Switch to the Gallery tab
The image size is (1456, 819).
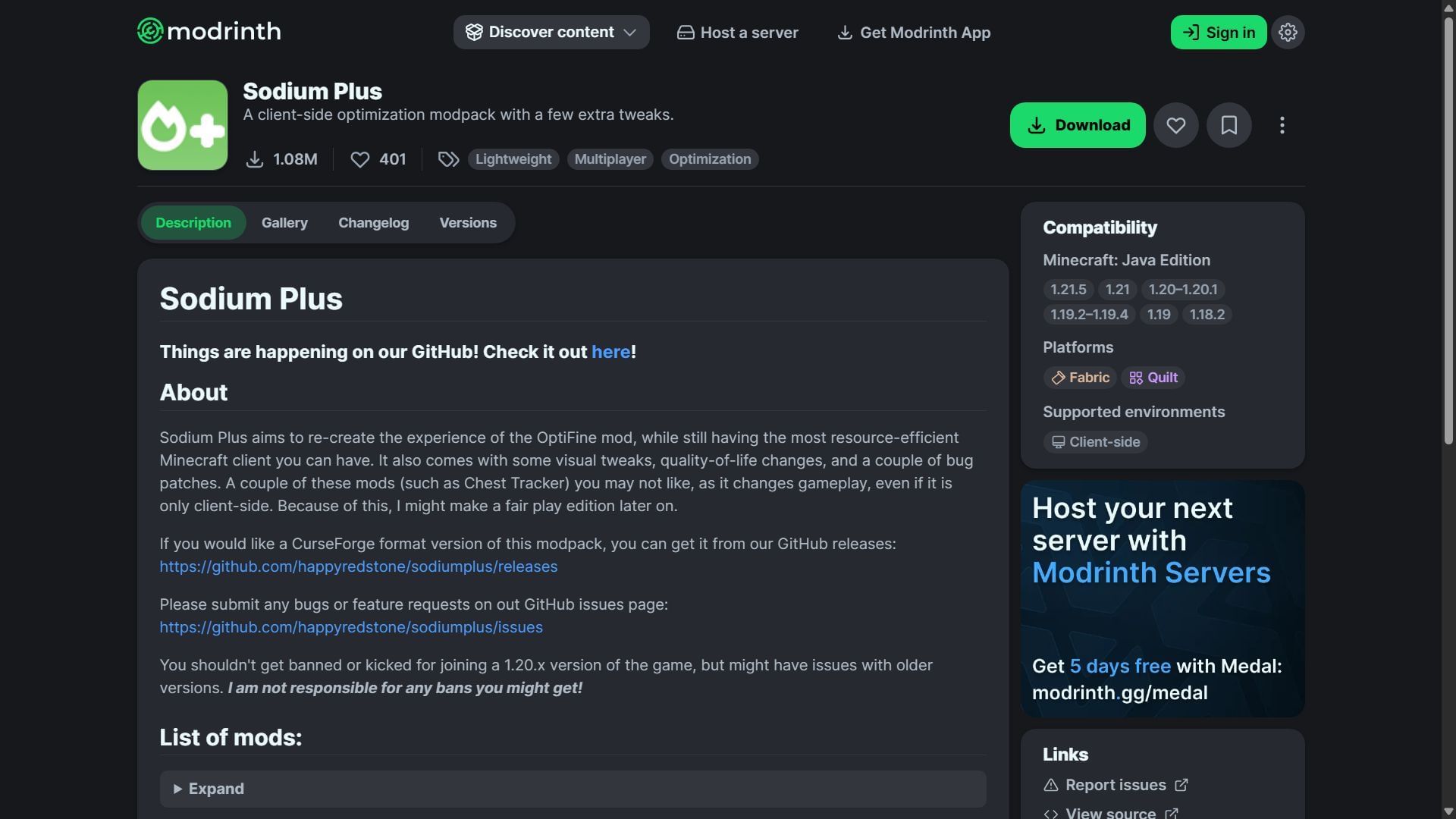(x=284, y=223)
